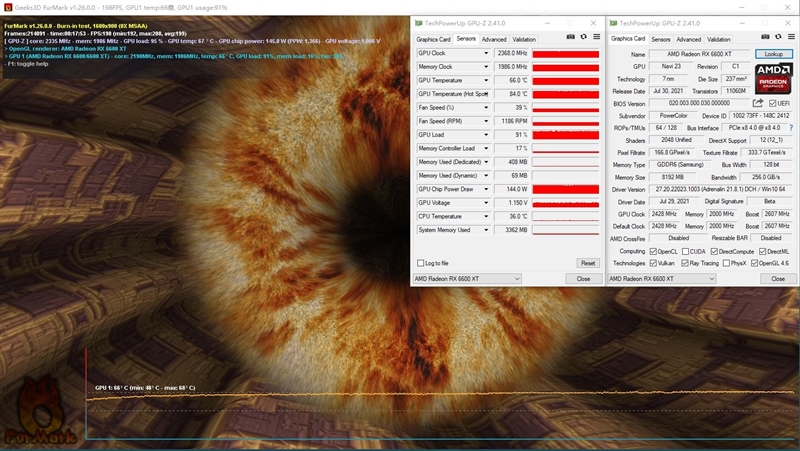Select Validation tab in Graphics Card window
Screen dimensions: 800x451
[x=718, y=39]
